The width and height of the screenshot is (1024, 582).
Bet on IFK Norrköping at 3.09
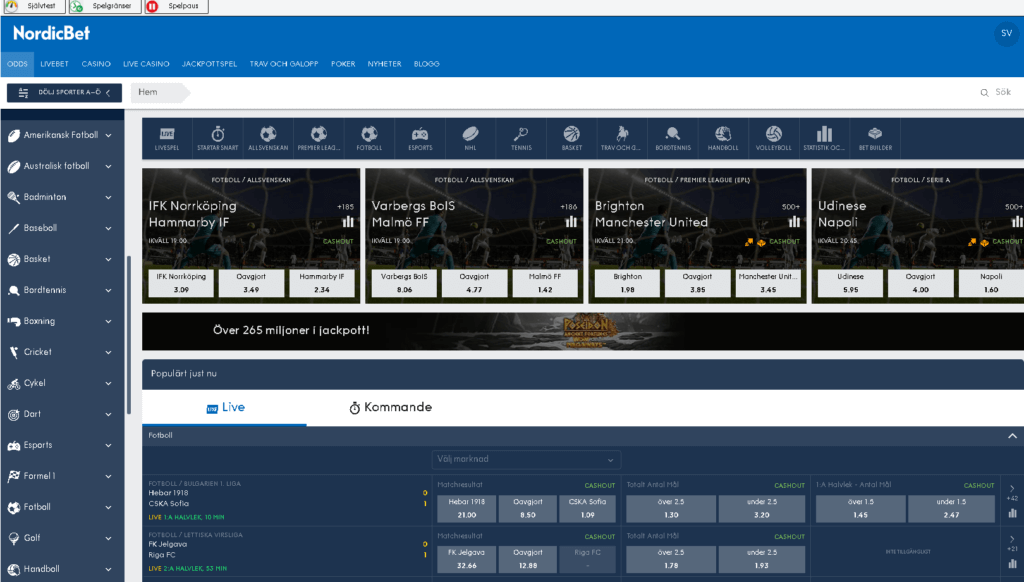181,283
